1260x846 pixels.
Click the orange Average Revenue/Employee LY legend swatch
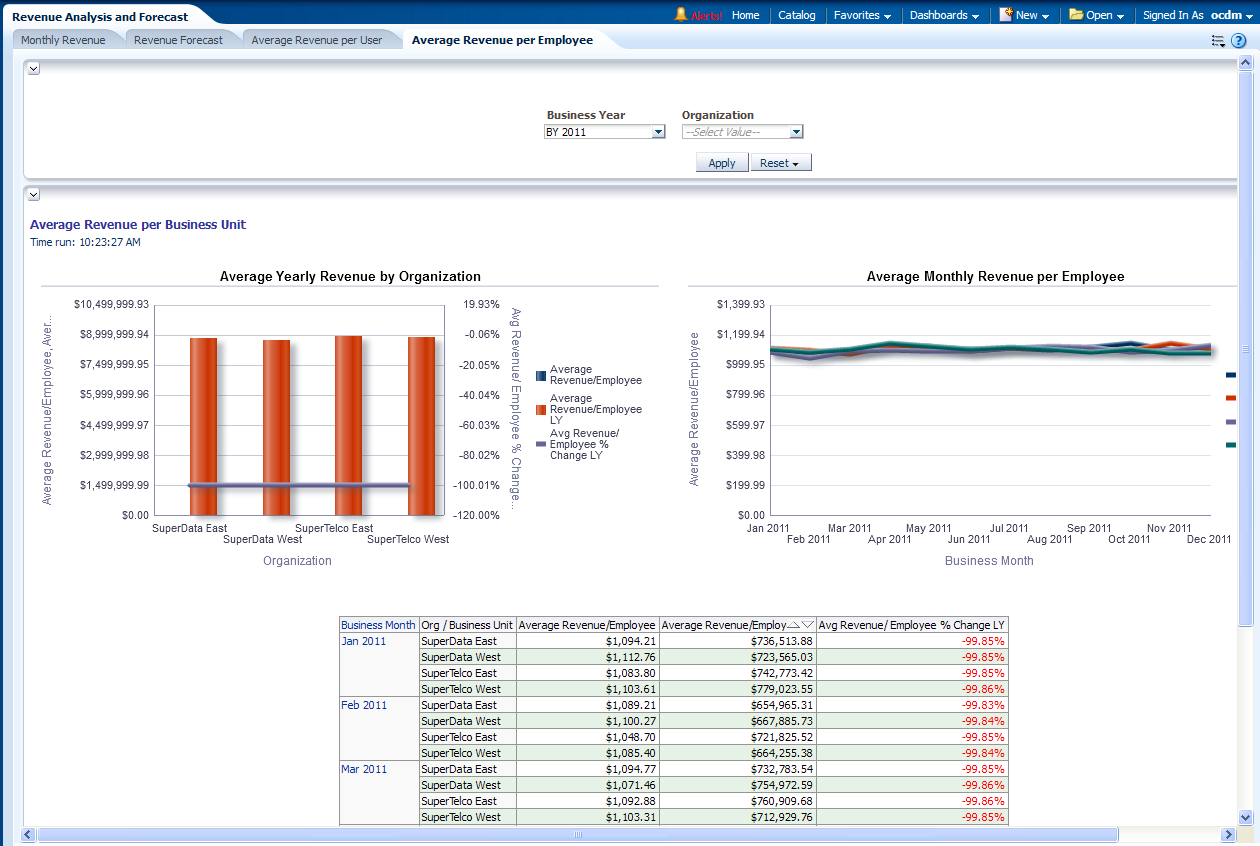pos(541,409)
